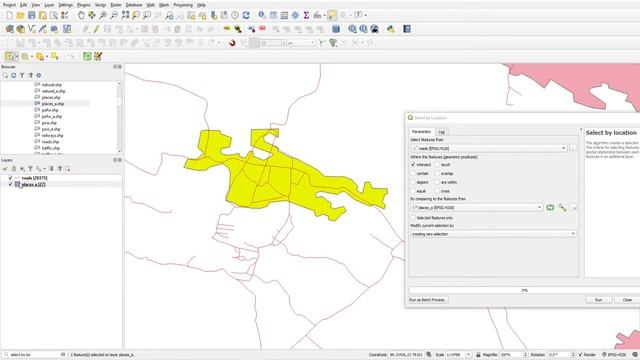Create a new project with the blank page icon
Image resolution: width=640 pixels, height=360 pixels.
[9, 15]
